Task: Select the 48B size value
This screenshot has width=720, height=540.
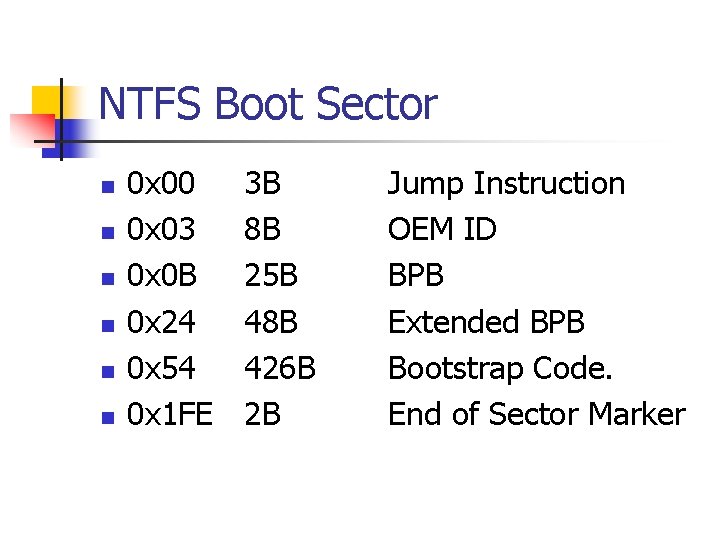Action: click(x=272, y=322)
